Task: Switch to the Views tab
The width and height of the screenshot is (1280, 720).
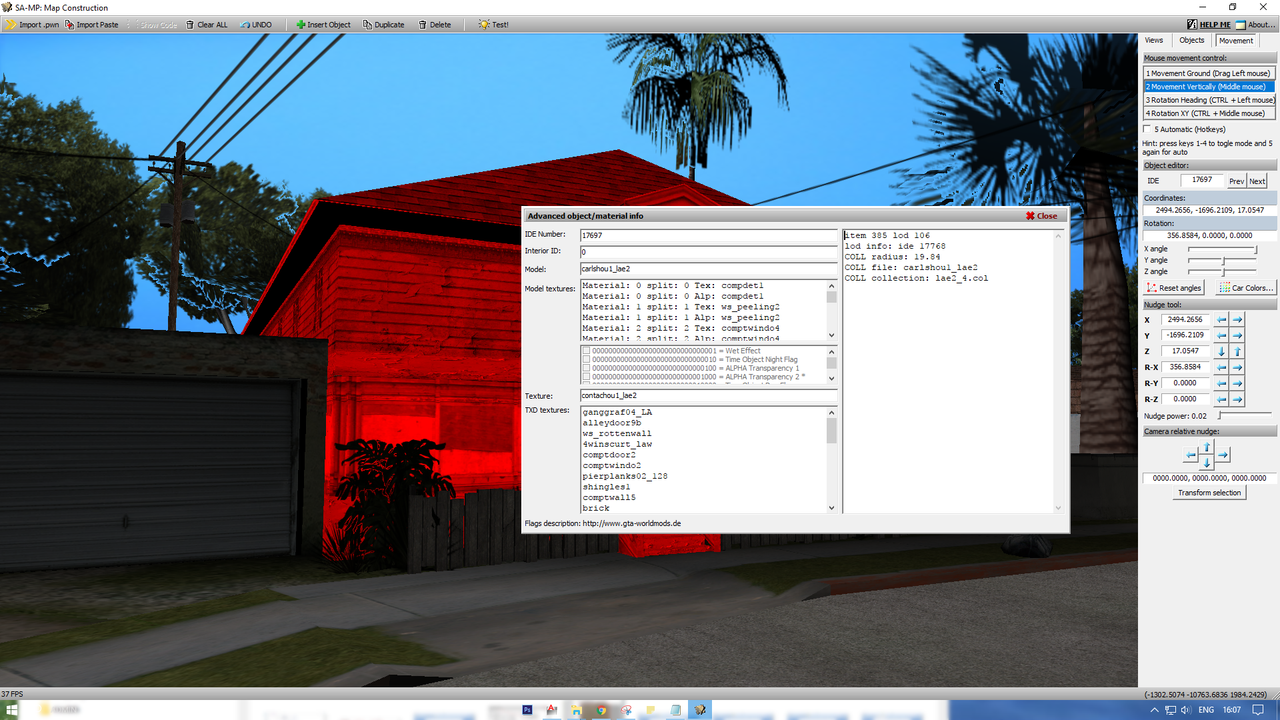Action: 1154,40
